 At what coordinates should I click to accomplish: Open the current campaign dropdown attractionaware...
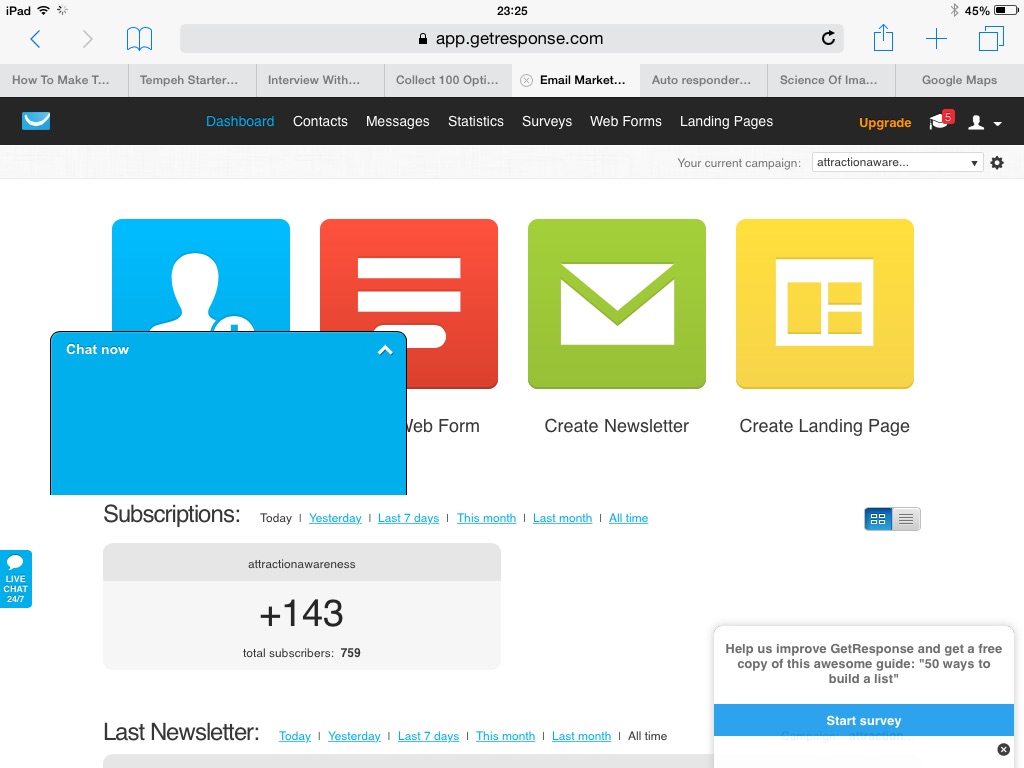pyautogui.click(x=897, y=162)
